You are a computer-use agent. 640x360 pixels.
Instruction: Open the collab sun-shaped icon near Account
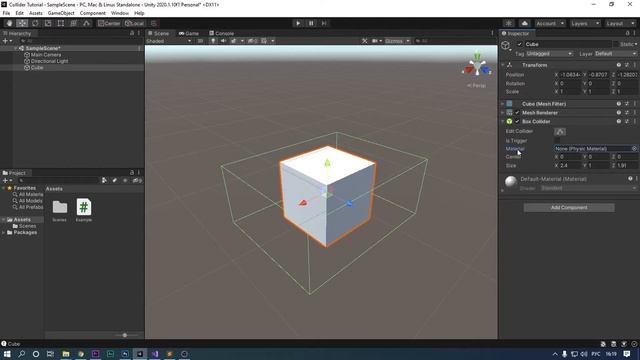[x=509, y=23]
